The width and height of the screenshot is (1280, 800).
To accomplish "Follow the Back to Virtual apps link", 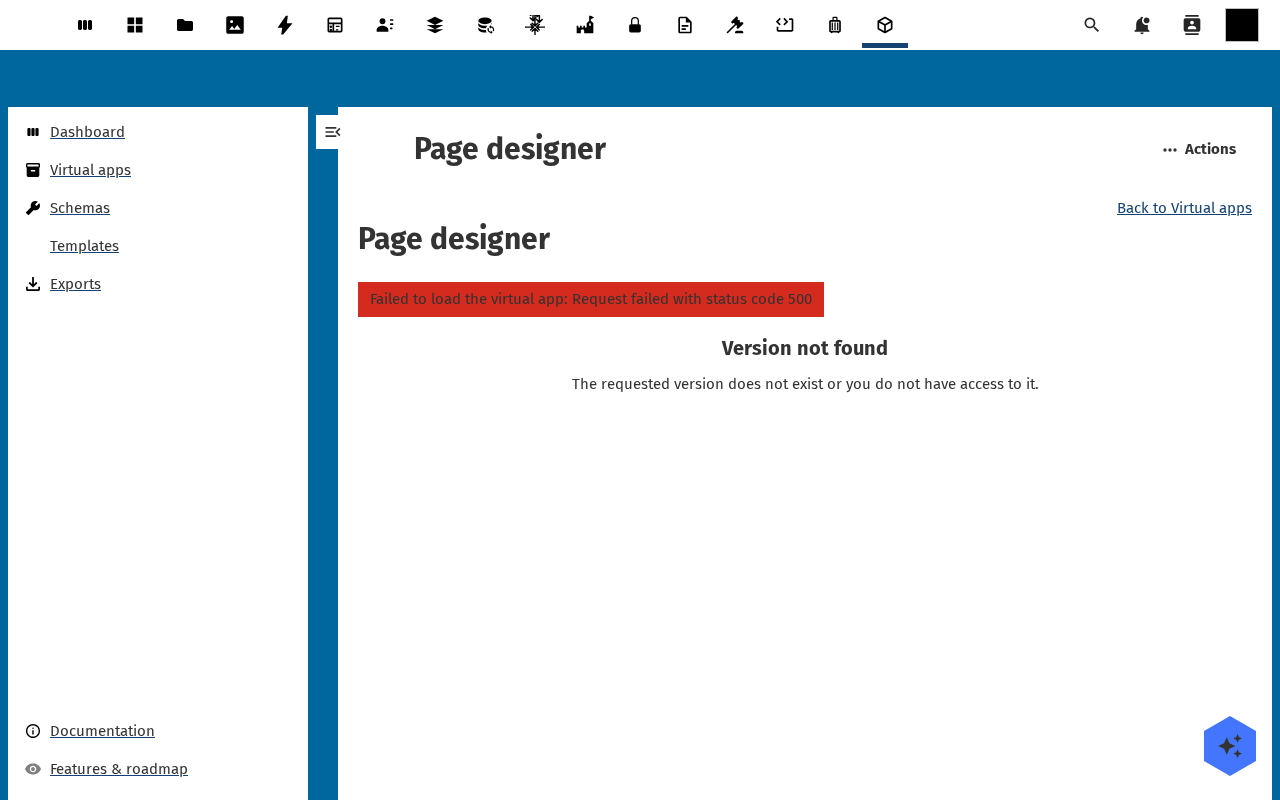I will tap(1184, 208).
